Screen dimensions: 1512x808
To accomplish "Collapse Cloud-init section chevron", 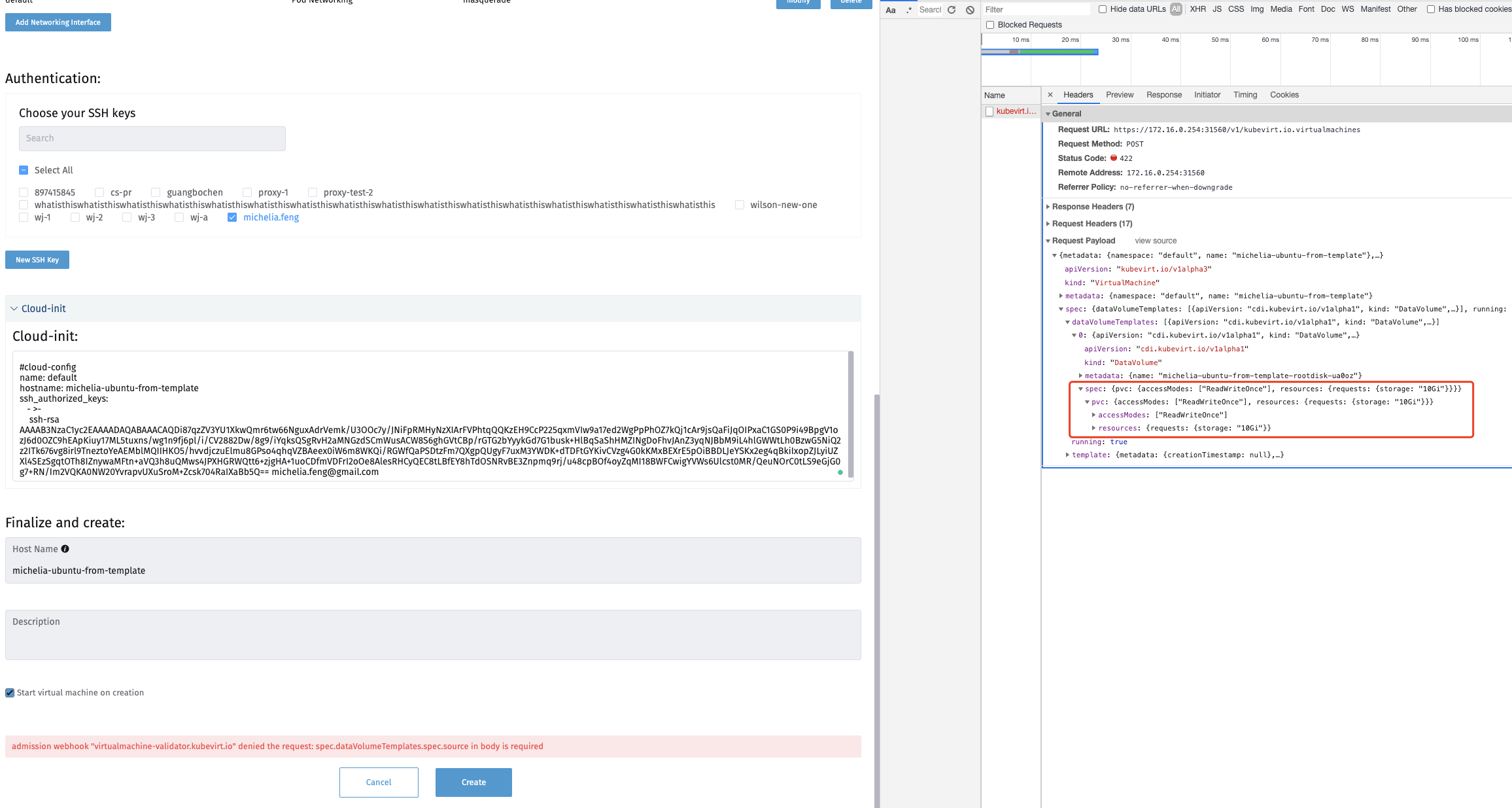I will 14,309.
